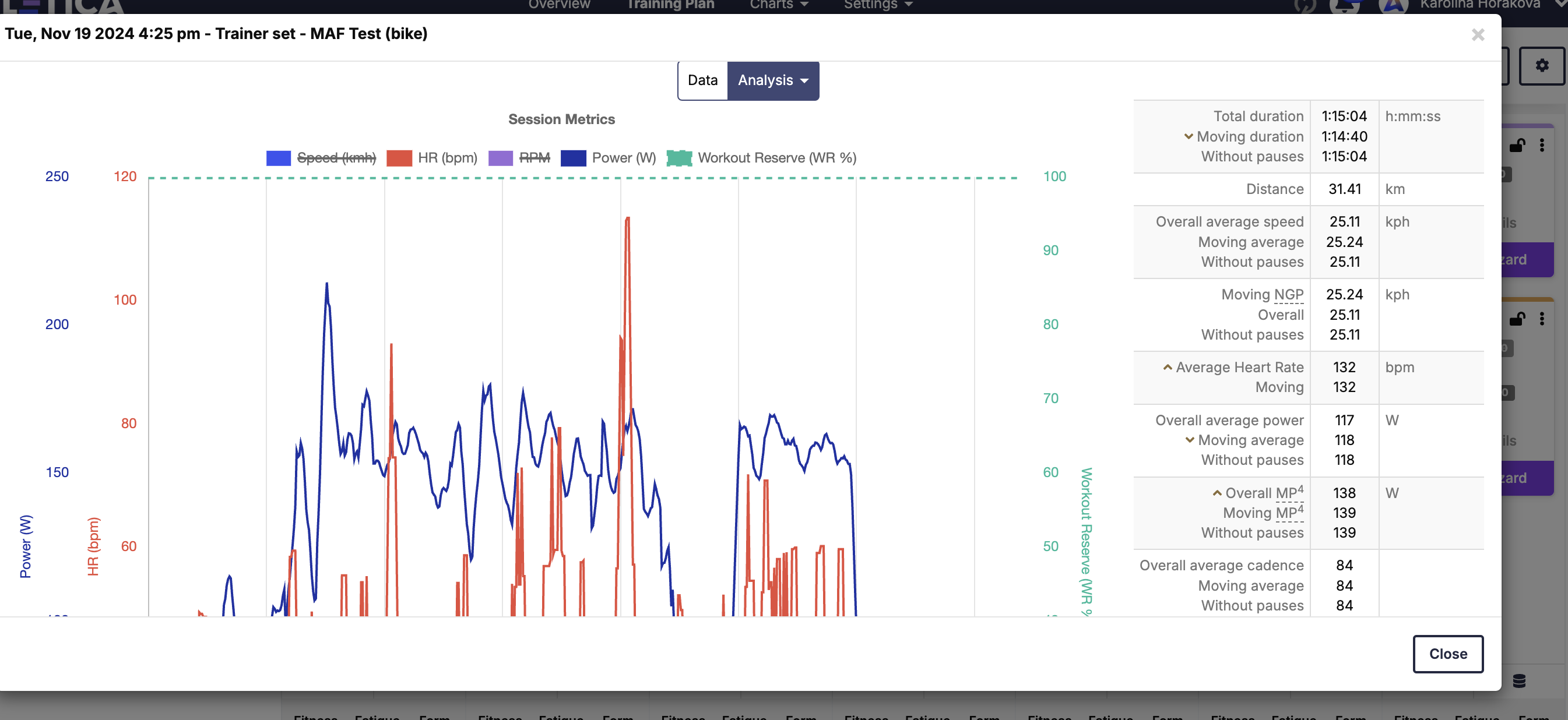This screenshot has height=720, width=1568.
Task: Click the Moving duration value 1:14:40
Action: pyautogui.click(x=1344, y=136)
